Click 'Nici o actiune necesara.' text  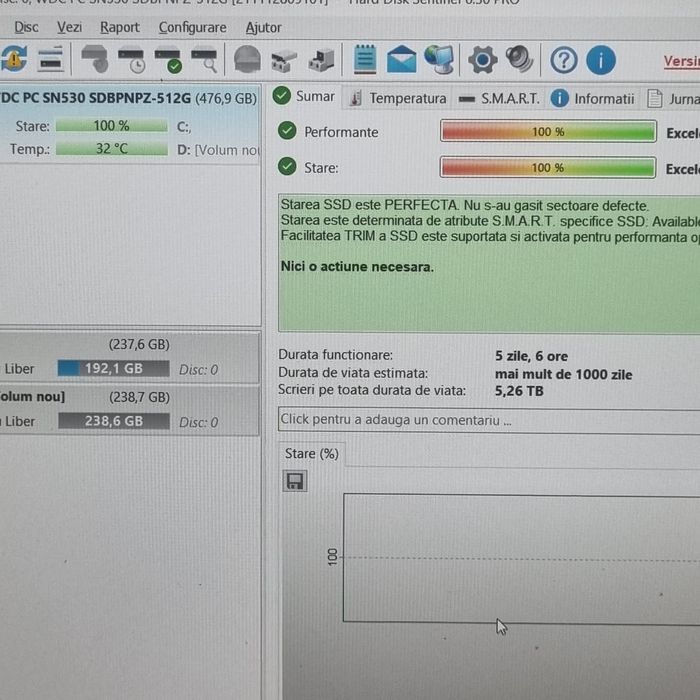(357, 267)
